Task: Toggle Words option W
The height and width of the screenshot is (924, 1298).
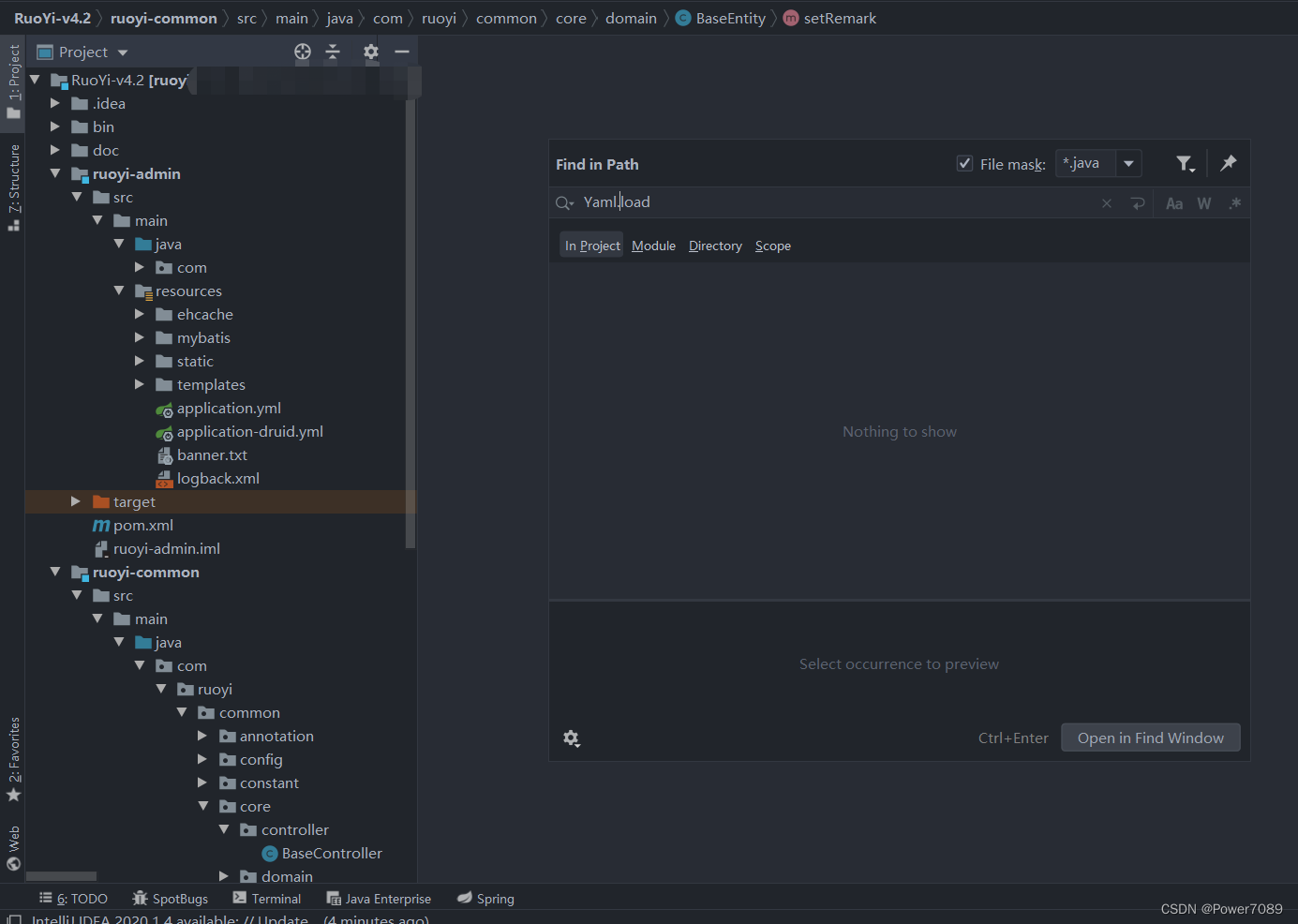Action: pyautogui.click(x=1204, y=203)
